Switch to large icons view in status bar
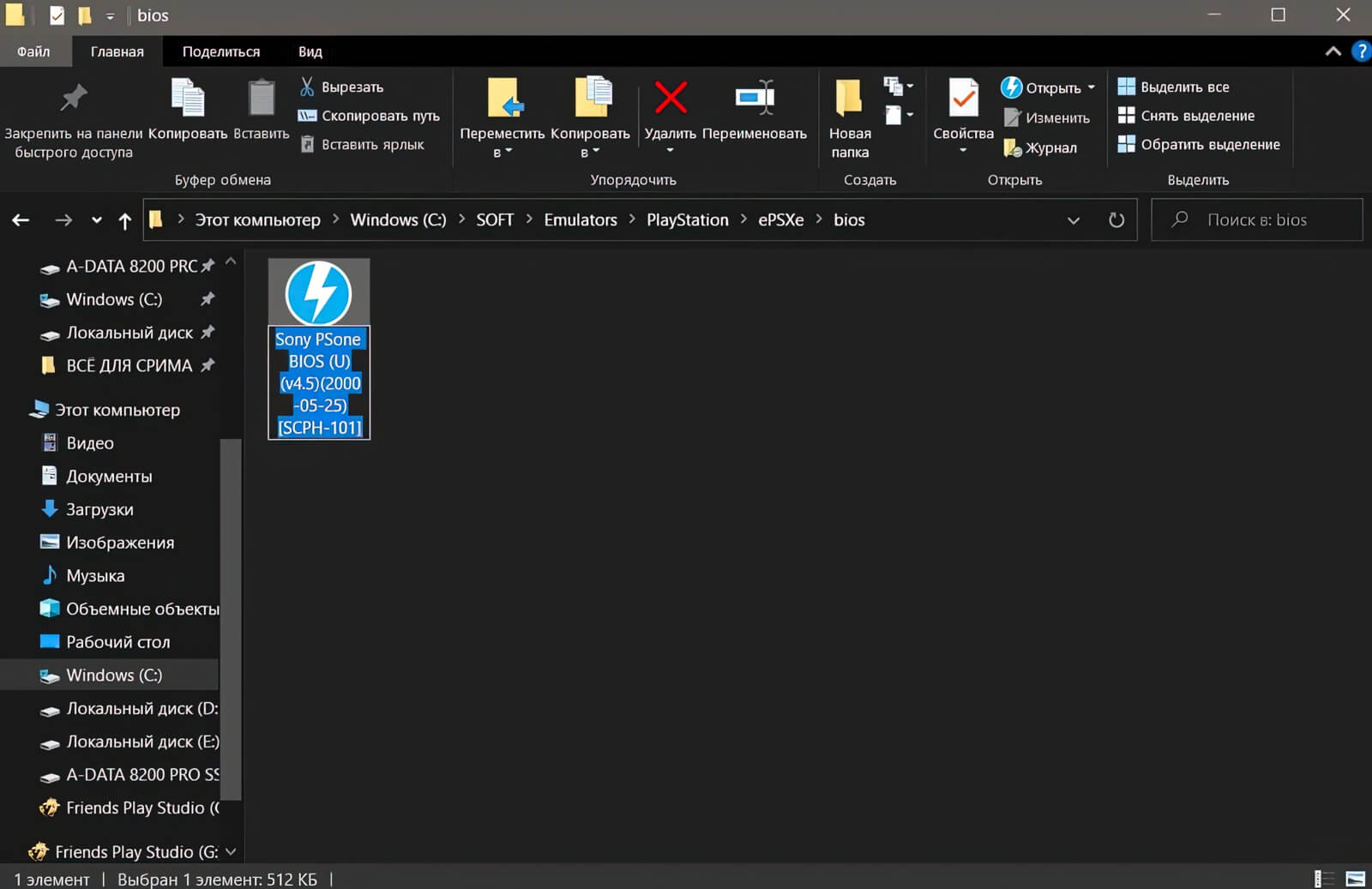 tap(1355, 879)
